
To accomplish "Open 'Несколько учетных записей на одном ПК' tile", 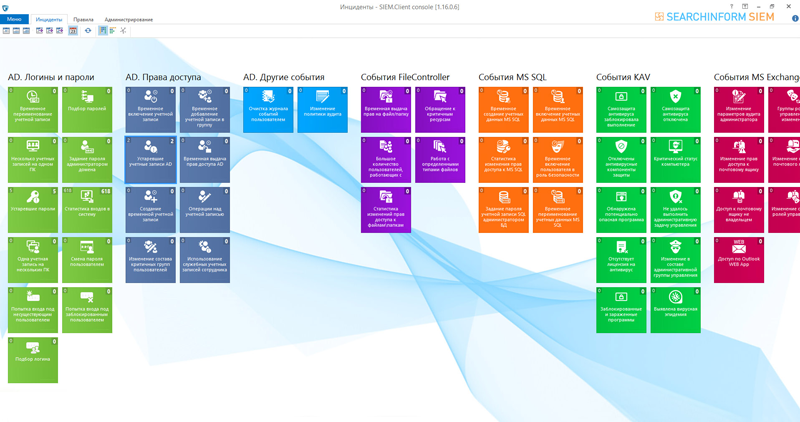I will (33, 160).
